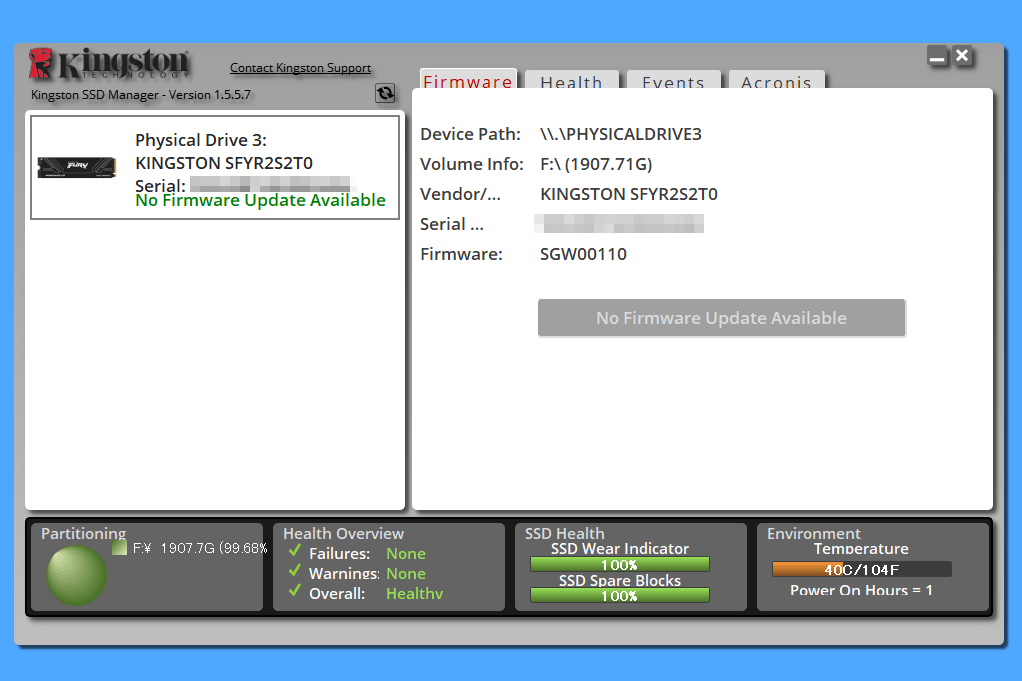Click the Failures green checkmark

[x=294, y=552]
